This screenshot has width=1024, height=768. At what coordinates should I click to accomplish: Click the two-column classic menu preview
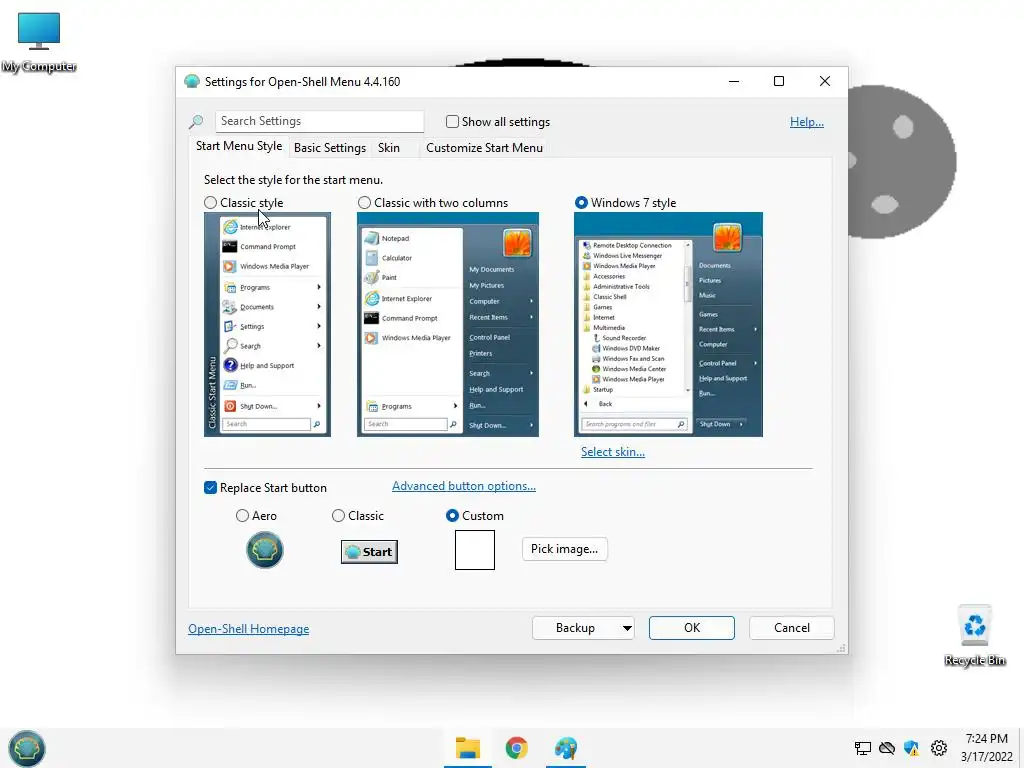click(x=448, y=325)
